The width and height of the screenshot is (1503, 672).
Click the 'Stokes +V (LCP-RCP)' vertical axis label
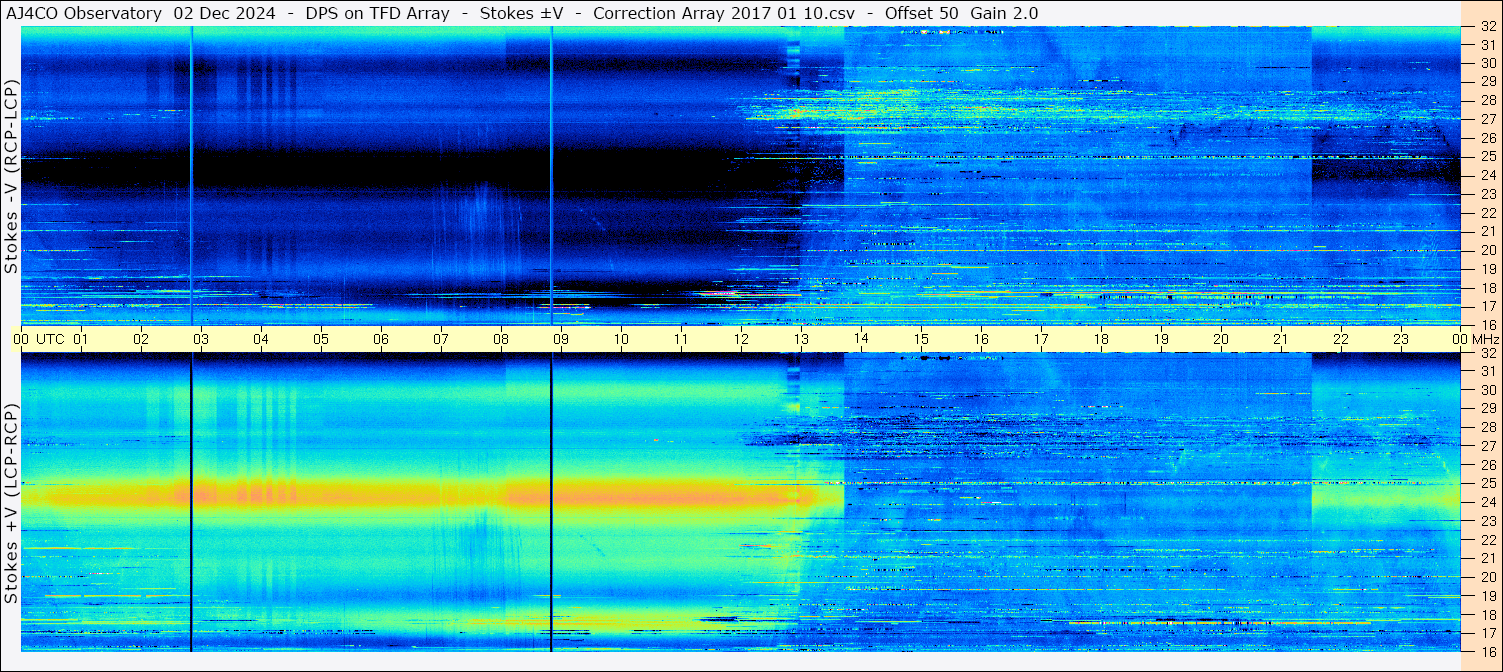click(11, 504)
